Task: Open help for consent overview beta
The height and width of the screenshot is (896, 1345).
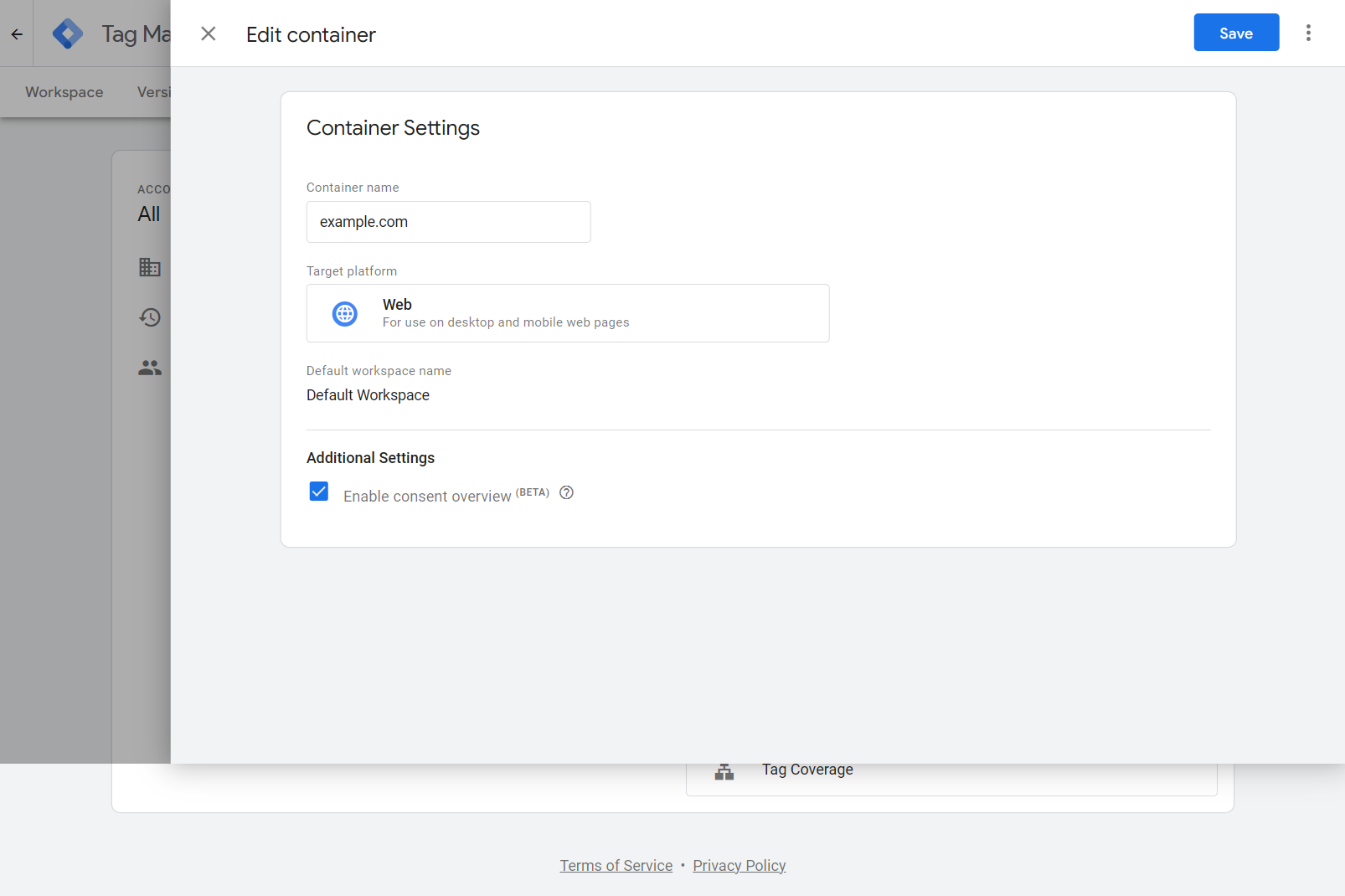Action: [x=567, y=492]
